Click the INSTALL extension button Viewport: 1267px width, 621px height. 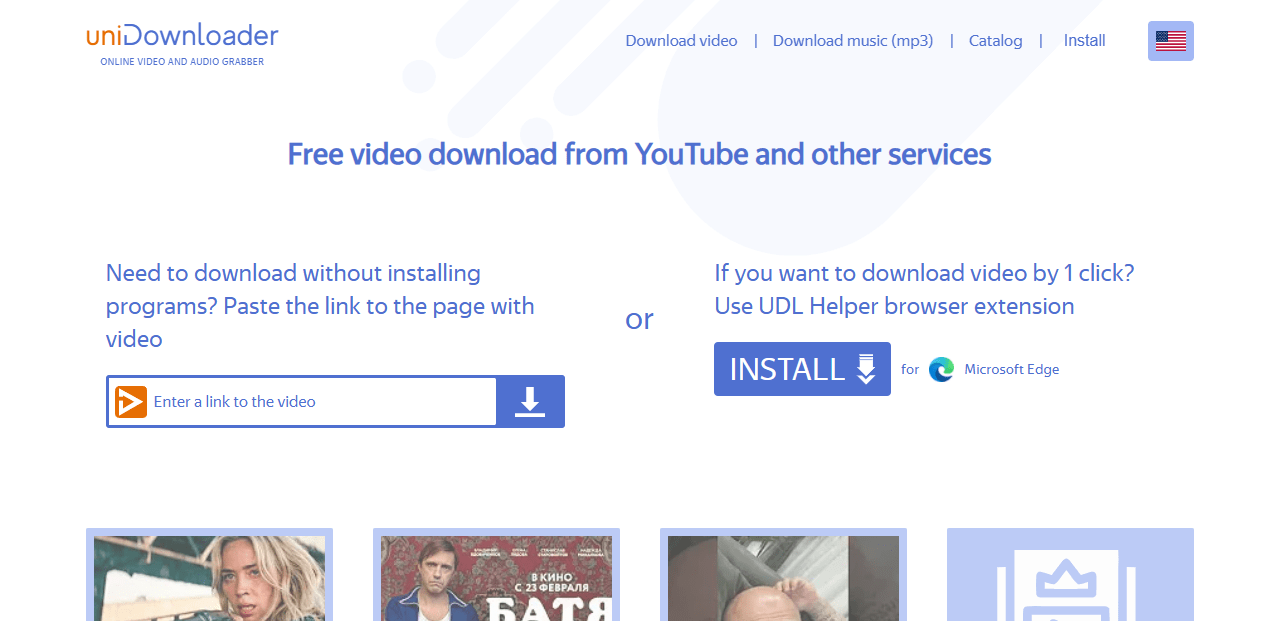[802, 369]
